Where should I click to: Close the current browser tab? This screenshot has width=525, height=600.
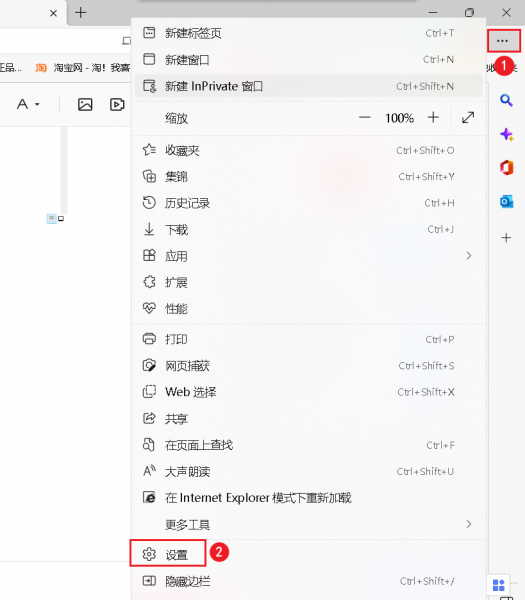tap(53, 13)
